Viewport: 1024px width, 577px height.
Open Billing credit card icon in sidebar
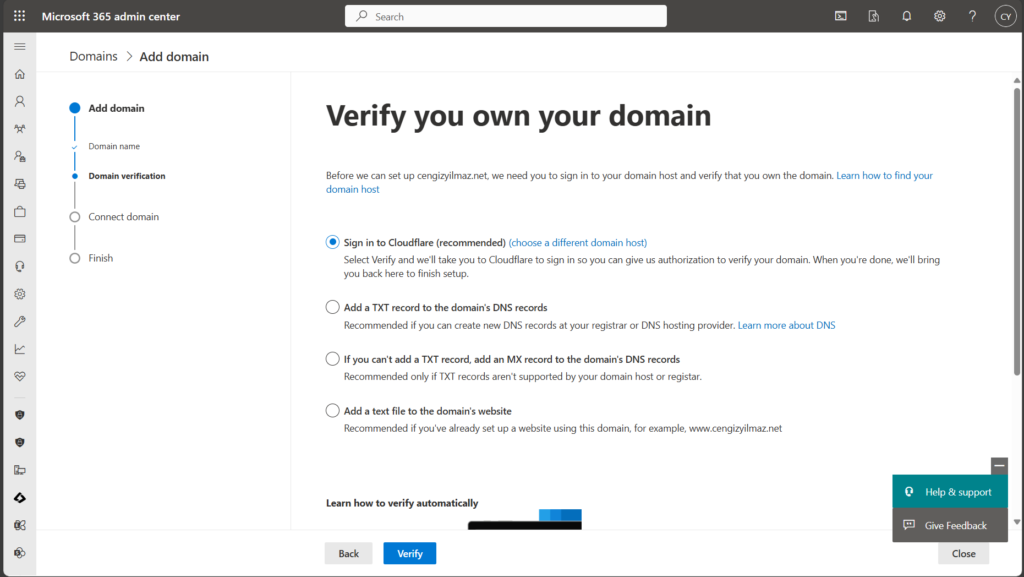coord(19,239)
